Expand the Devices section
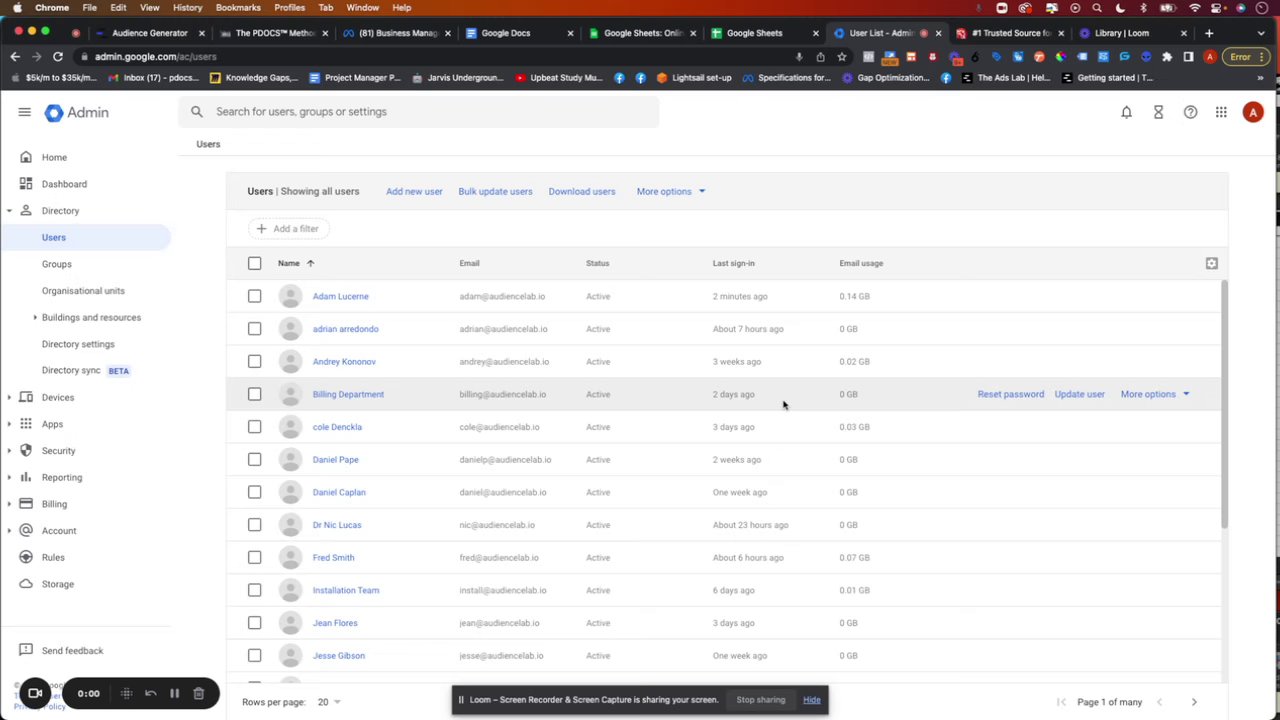This screenshot has height=720, width=1280. (9, 397)
